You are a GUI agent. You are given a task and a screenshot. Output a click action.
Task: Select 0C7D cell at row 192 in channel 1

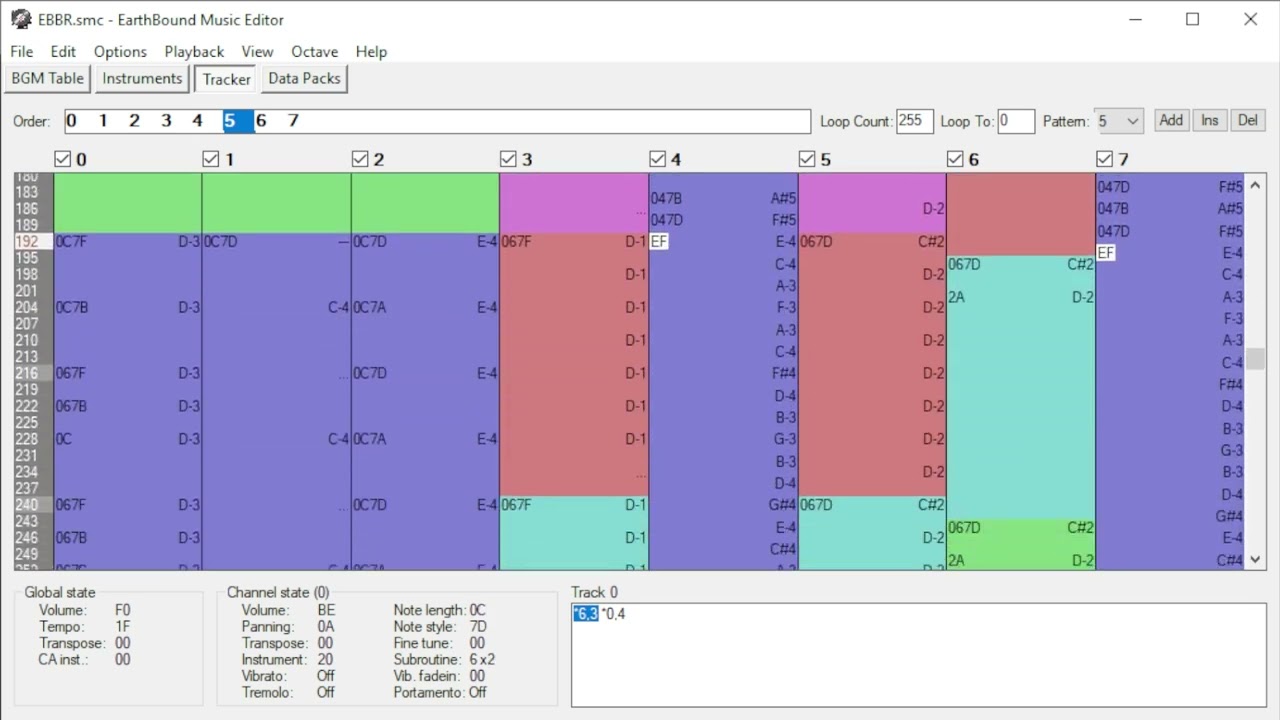click(x=276, y=242)
